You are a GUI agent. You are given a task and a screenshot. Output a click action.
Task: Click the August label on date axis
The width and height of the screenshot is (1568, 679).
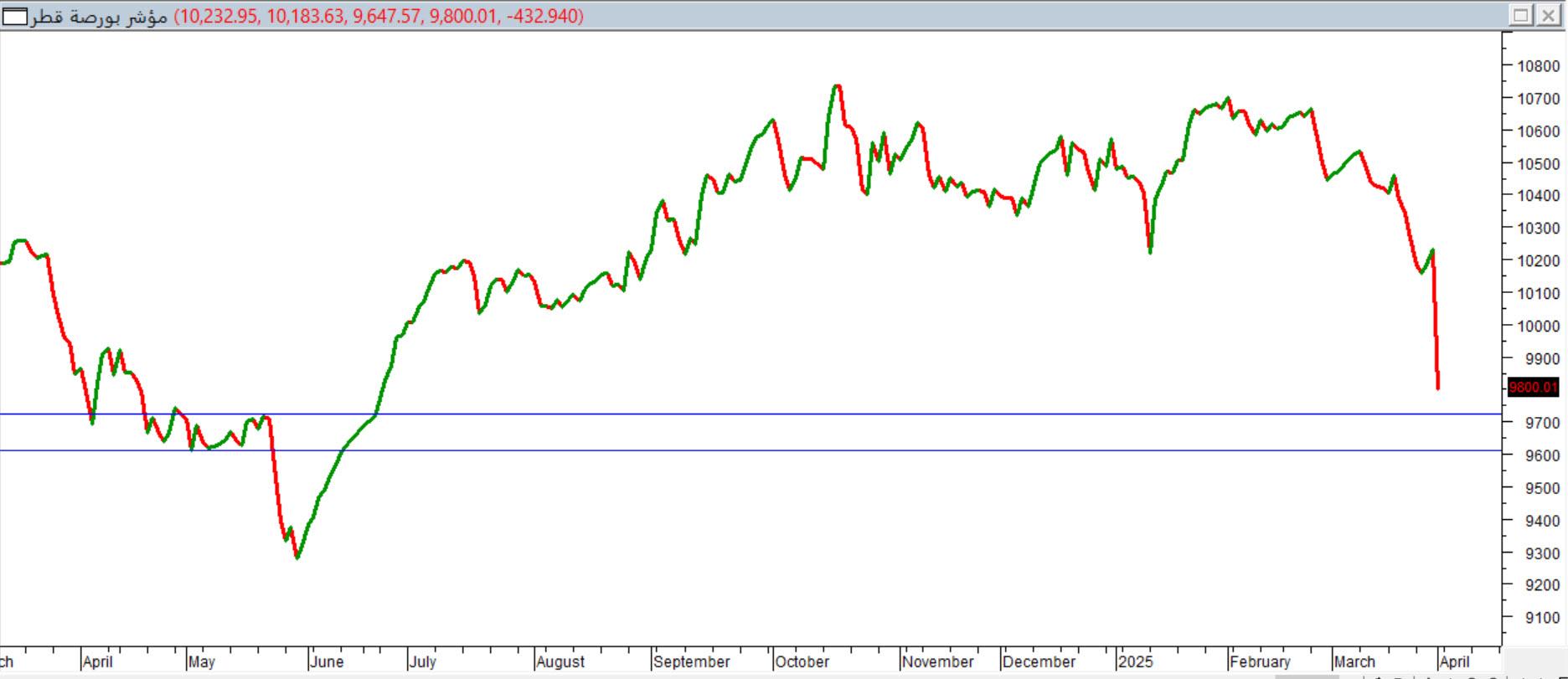(x=560, y=662)
